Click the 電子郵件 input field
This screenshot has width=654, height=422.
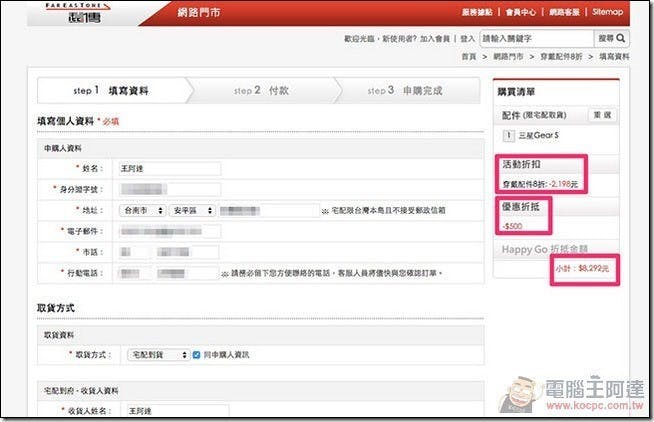[x=167, y=231]
